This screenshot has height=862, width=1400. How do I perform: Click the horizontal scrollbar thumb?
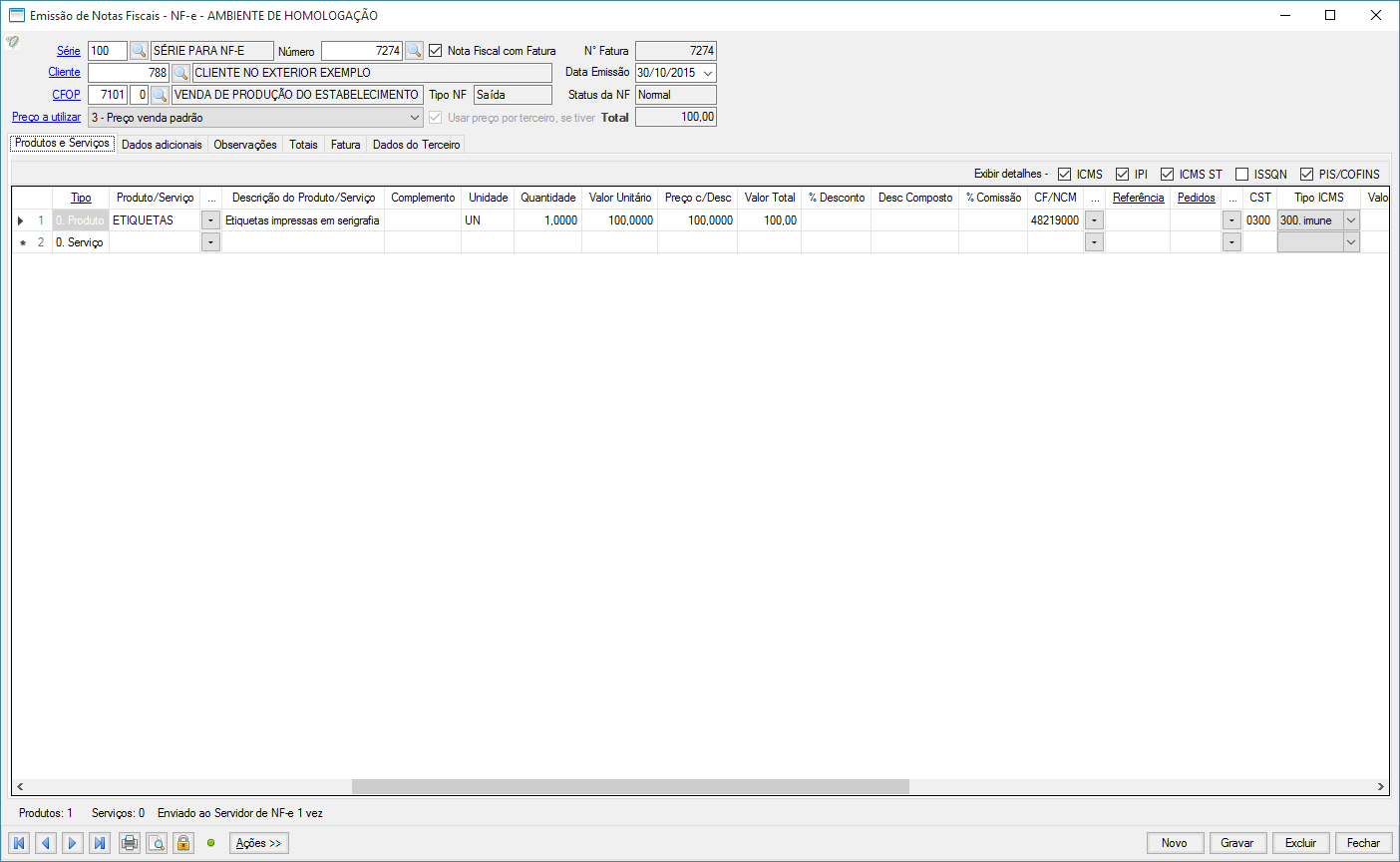click(x=630, y=786)
